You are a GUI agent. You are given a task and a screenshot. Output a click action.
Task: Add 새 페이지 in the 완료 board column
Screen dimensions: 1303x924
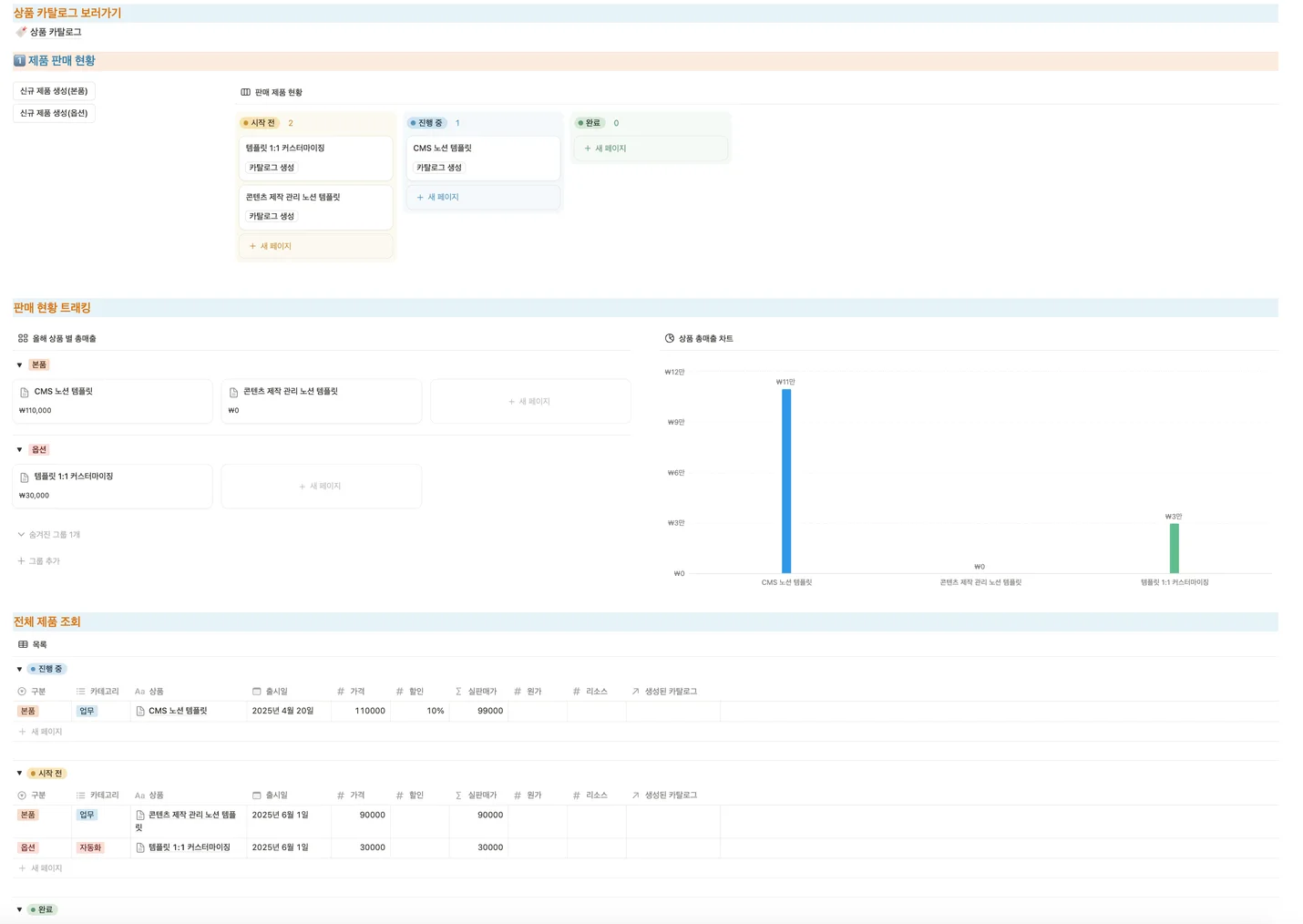coord(651,148)
